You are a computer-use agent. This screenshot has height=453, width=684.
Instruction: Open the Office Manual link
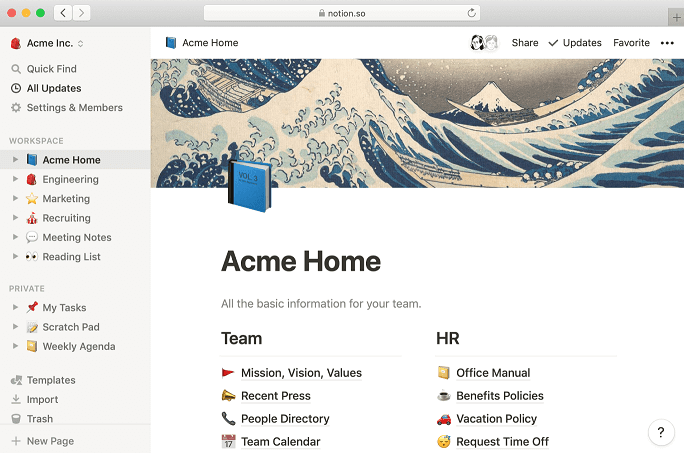493,373
